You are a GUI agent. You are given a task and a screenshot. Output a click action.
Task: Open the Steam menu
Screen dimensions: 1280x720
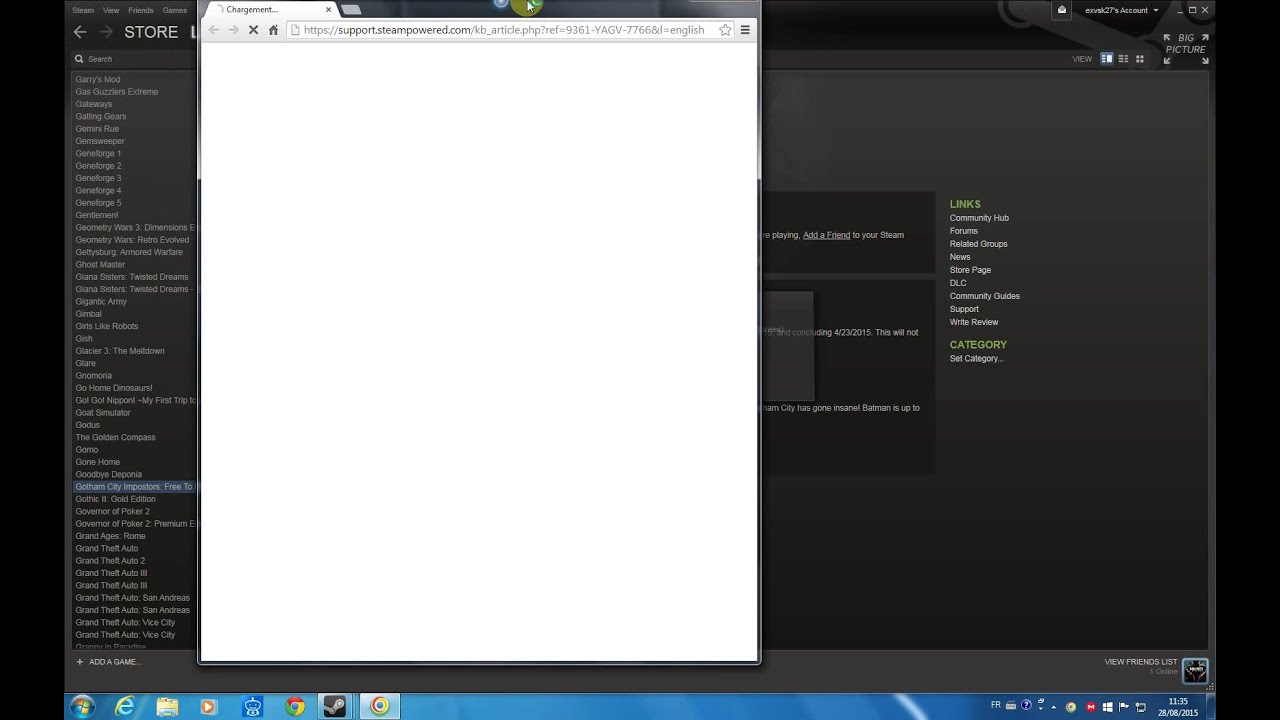point(83,10)
